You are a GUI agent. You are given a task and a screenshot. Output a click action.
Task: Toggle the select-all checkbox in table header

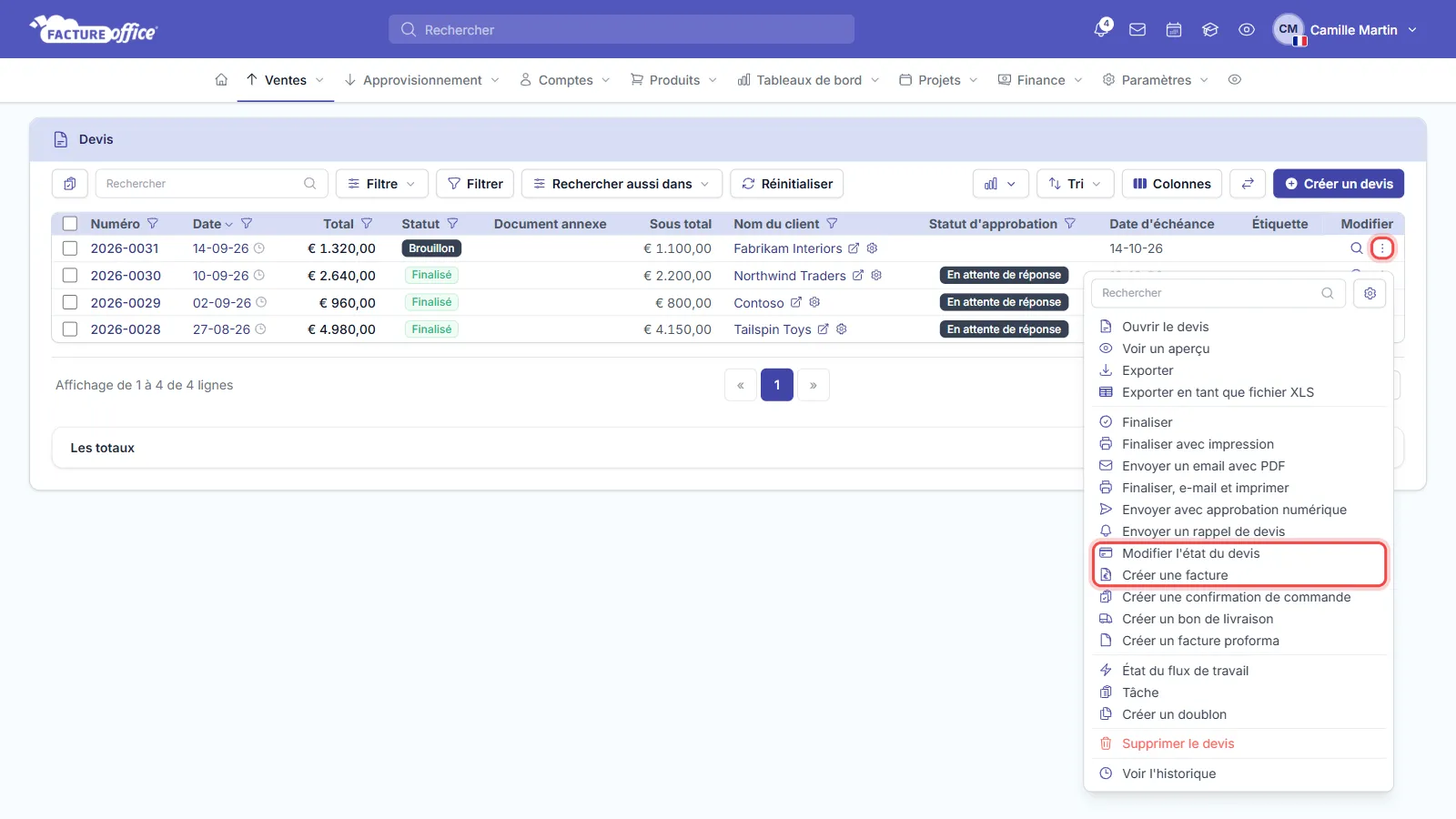click(70, 224)
